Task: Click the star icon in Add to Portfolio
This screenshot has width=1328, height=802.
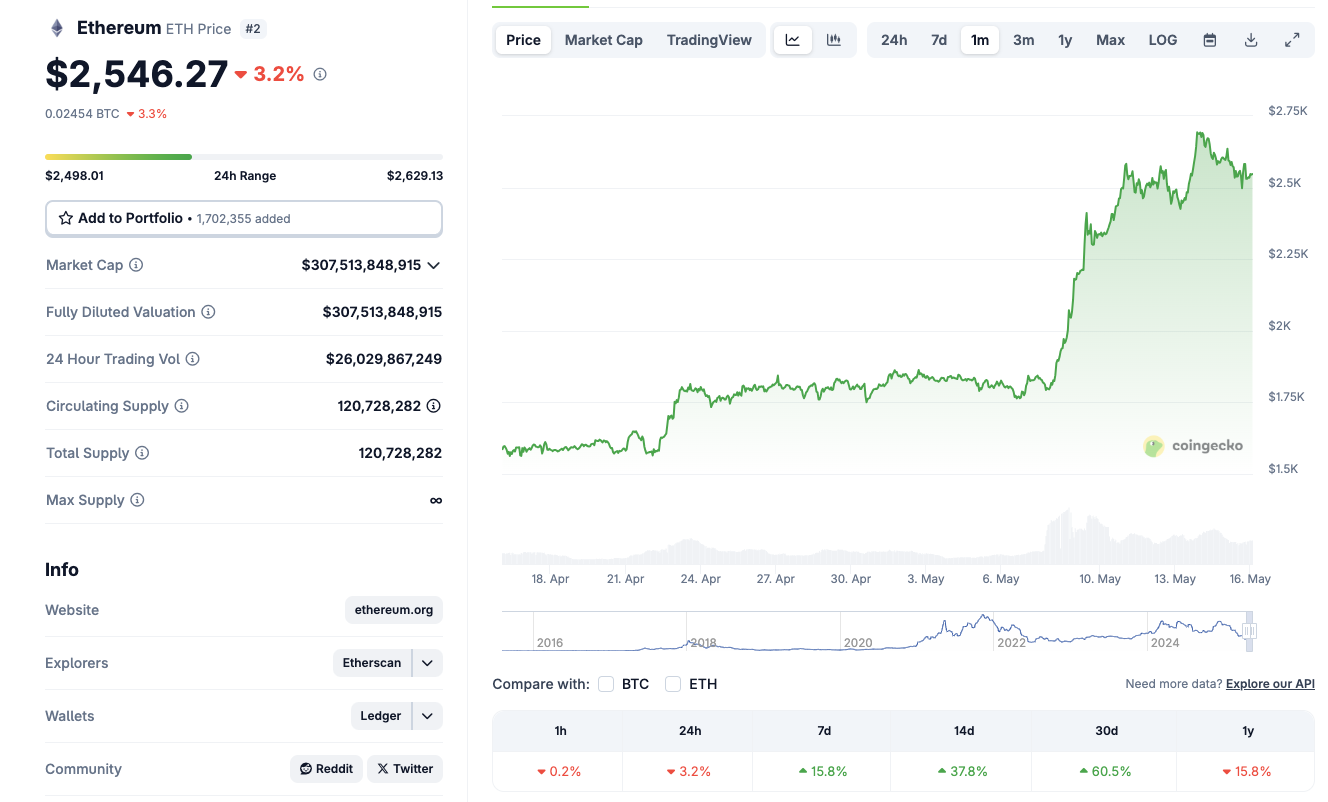Action: click(66, 218)
